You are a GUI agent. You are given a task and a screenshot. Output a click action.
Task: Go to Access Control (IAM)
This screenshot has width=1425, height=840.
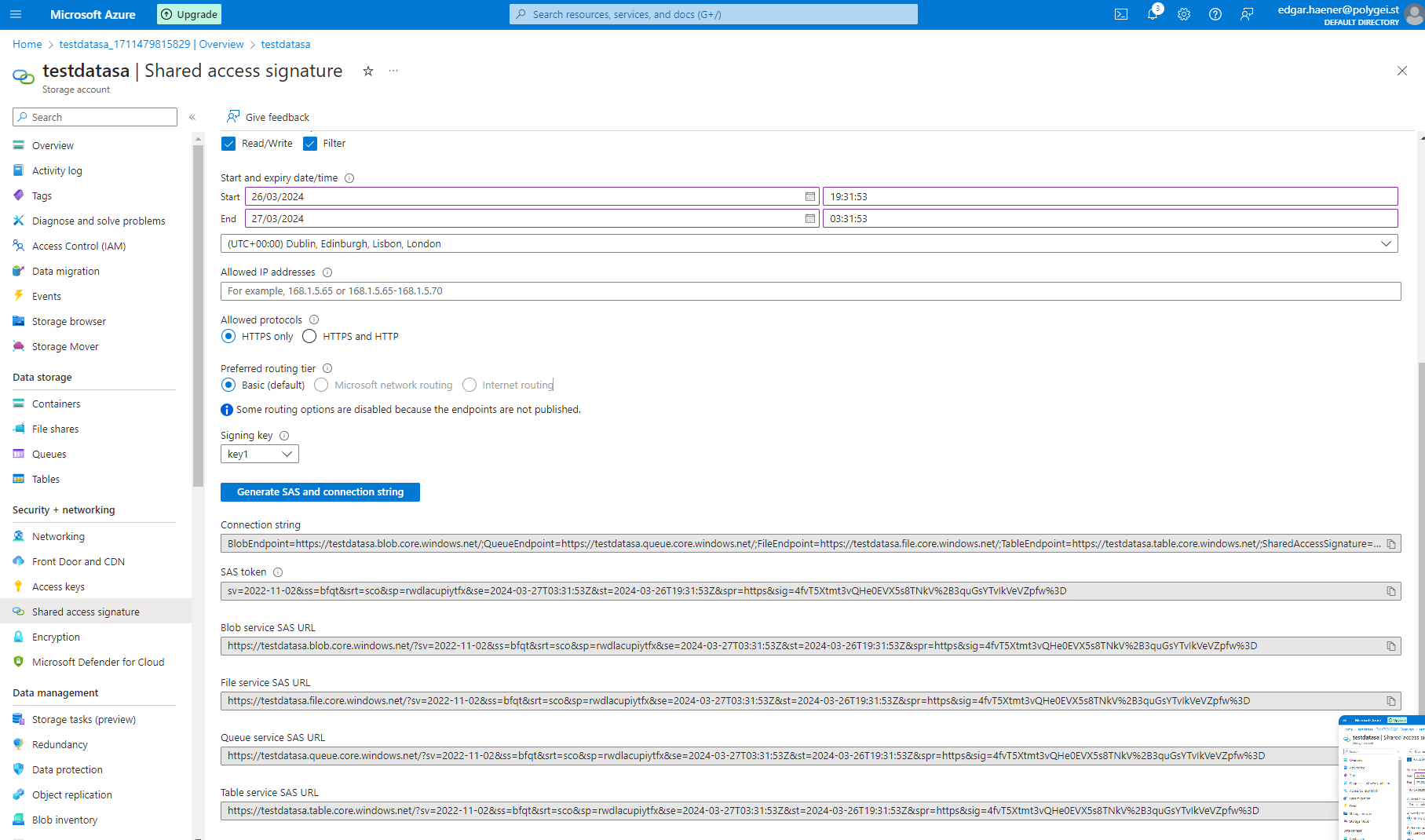click(x=79, y=246)
